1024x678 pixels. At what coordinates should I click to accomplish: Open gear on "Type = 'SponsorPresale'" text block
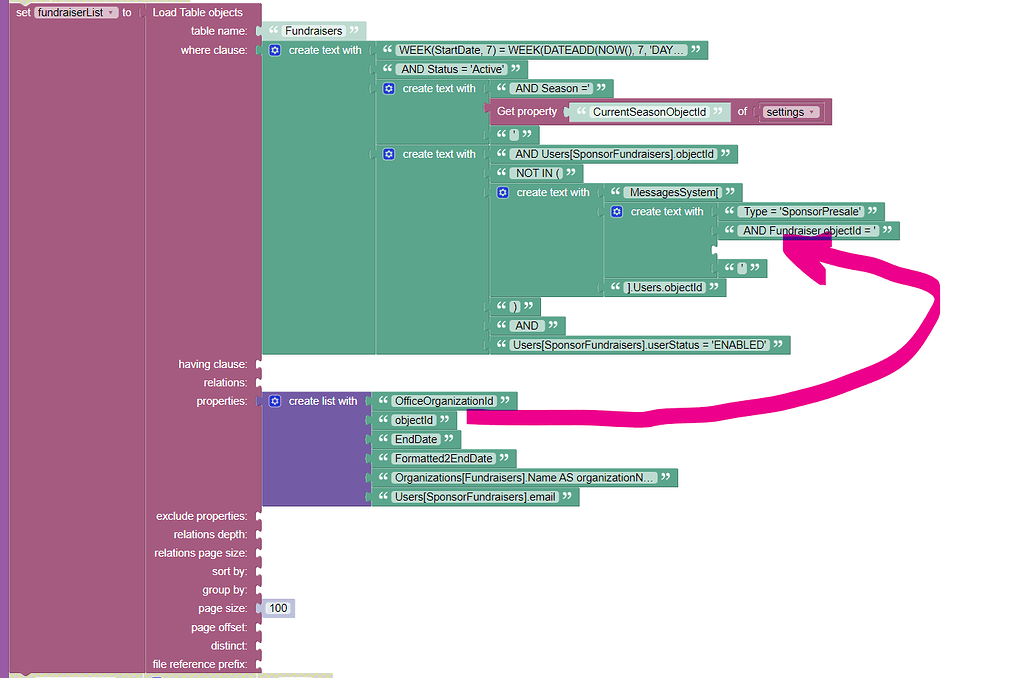pos(617,212)
